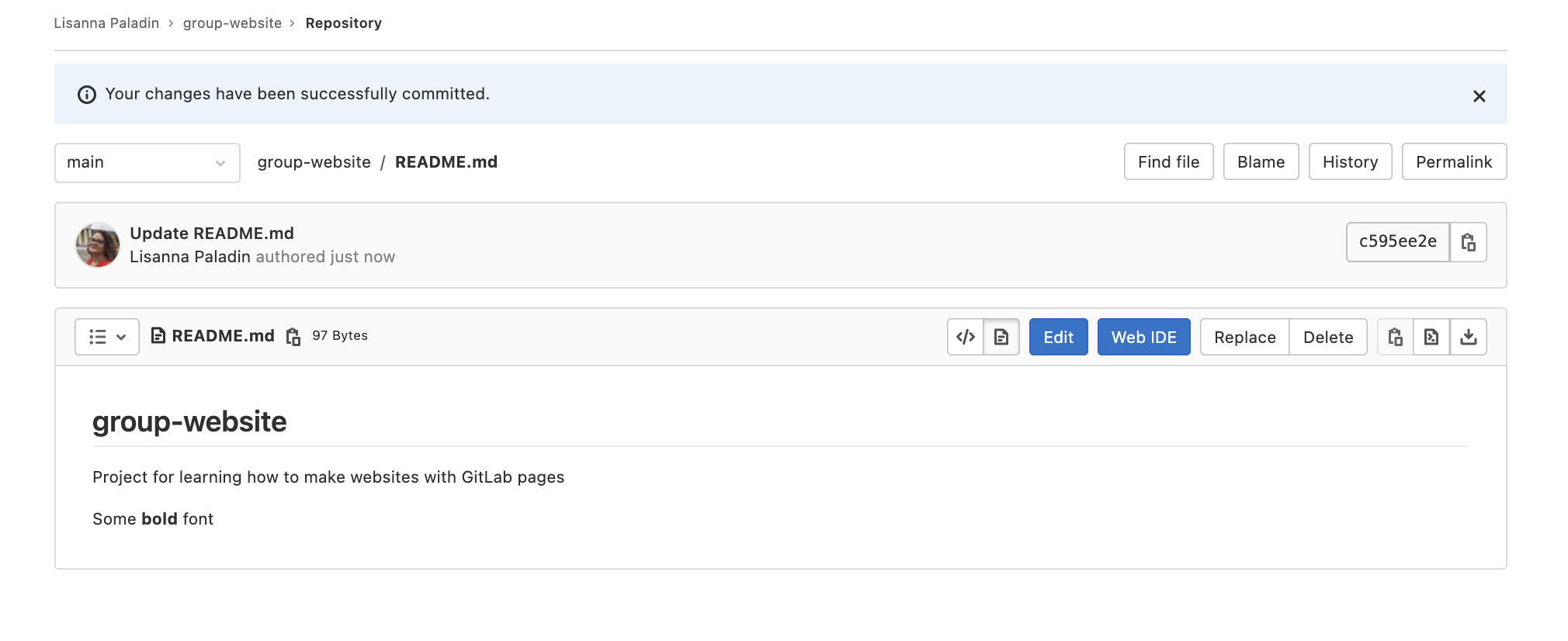Open the file History
This screenshot has width=1568, height=641.
[x=1350, y=161]
